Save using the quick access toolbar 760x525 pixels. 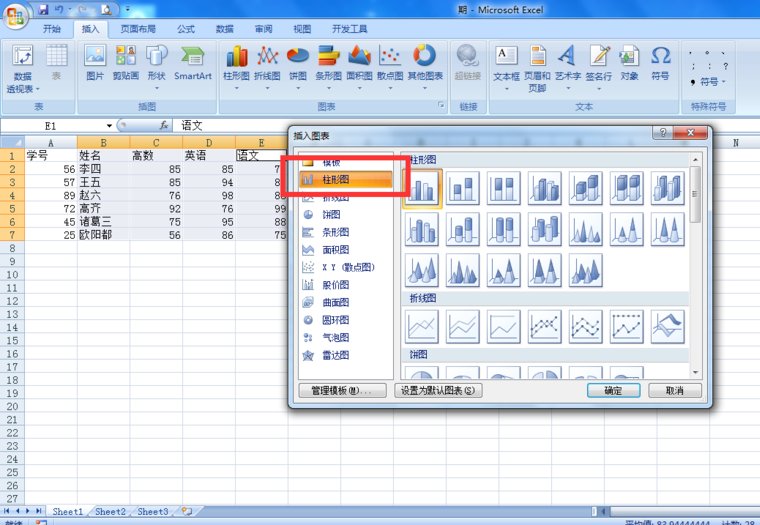43,9
